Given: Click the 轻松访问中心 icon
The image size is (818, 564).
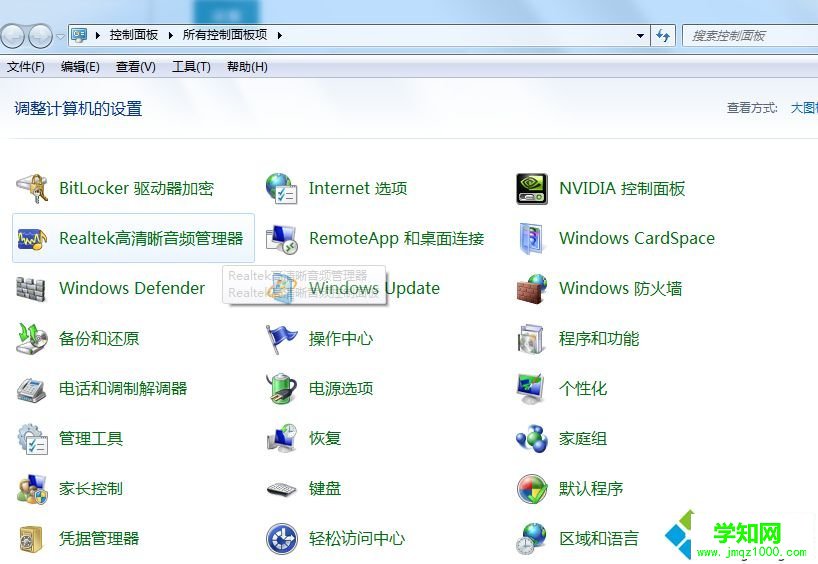Looking at the screenshot, I should [x=281, y=539].
